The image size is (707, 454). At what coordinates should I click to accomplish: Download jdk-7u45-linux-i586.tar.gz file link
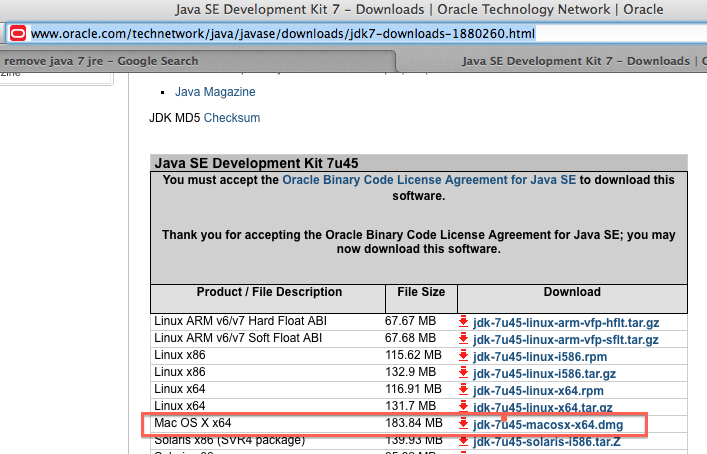(546, 373)
